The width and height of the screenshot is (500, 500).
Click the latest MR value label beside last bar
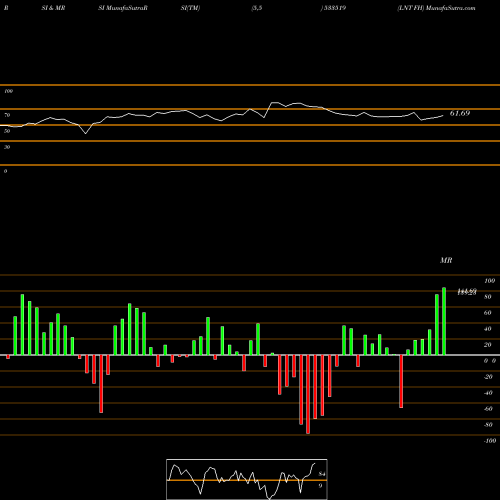click(467, 292)
